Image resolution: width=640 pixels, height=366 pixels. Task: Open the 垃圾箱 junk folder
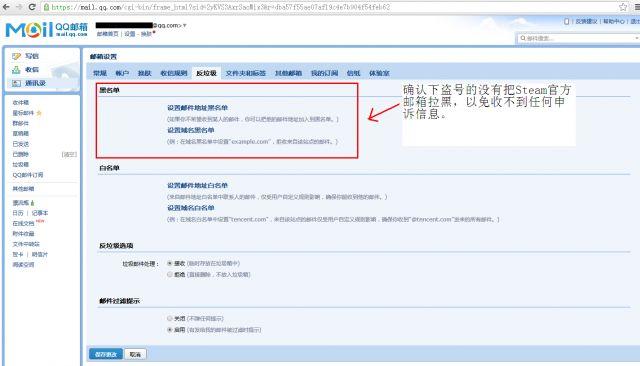tap(21, 164)
